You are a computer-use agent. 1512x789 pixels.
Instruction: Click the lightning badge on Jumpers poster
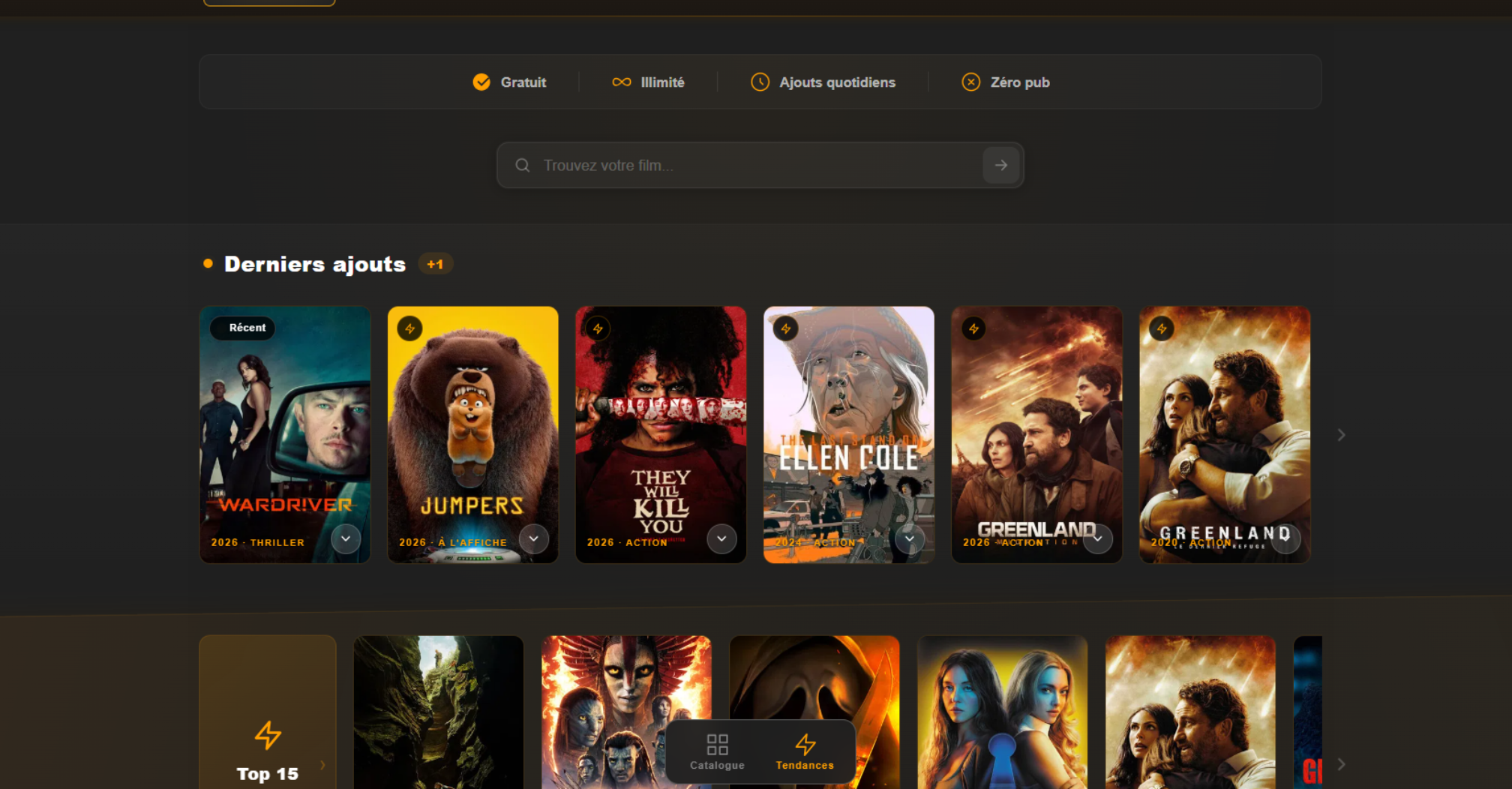pyautogui.click(x=409, y=328)
